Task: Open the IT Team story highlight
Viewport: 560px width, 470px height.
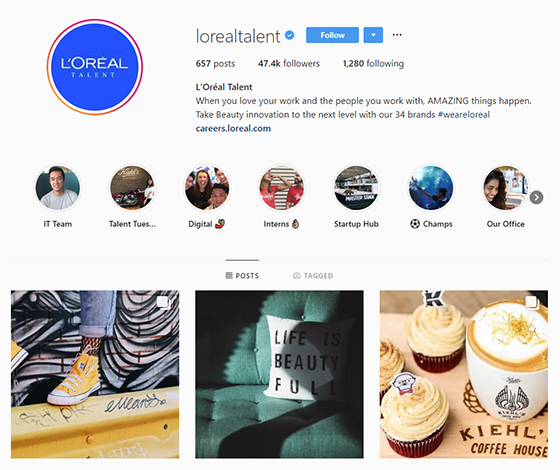Action: coord(58,188)
